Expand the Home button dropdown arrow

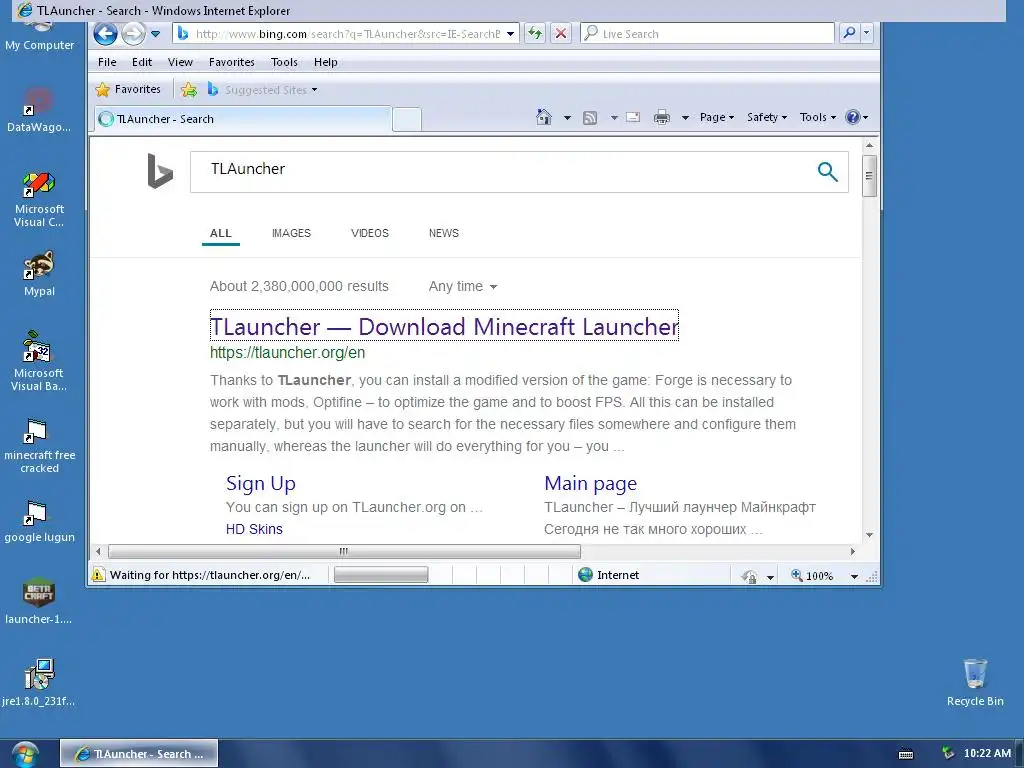(x=567, y=118)
